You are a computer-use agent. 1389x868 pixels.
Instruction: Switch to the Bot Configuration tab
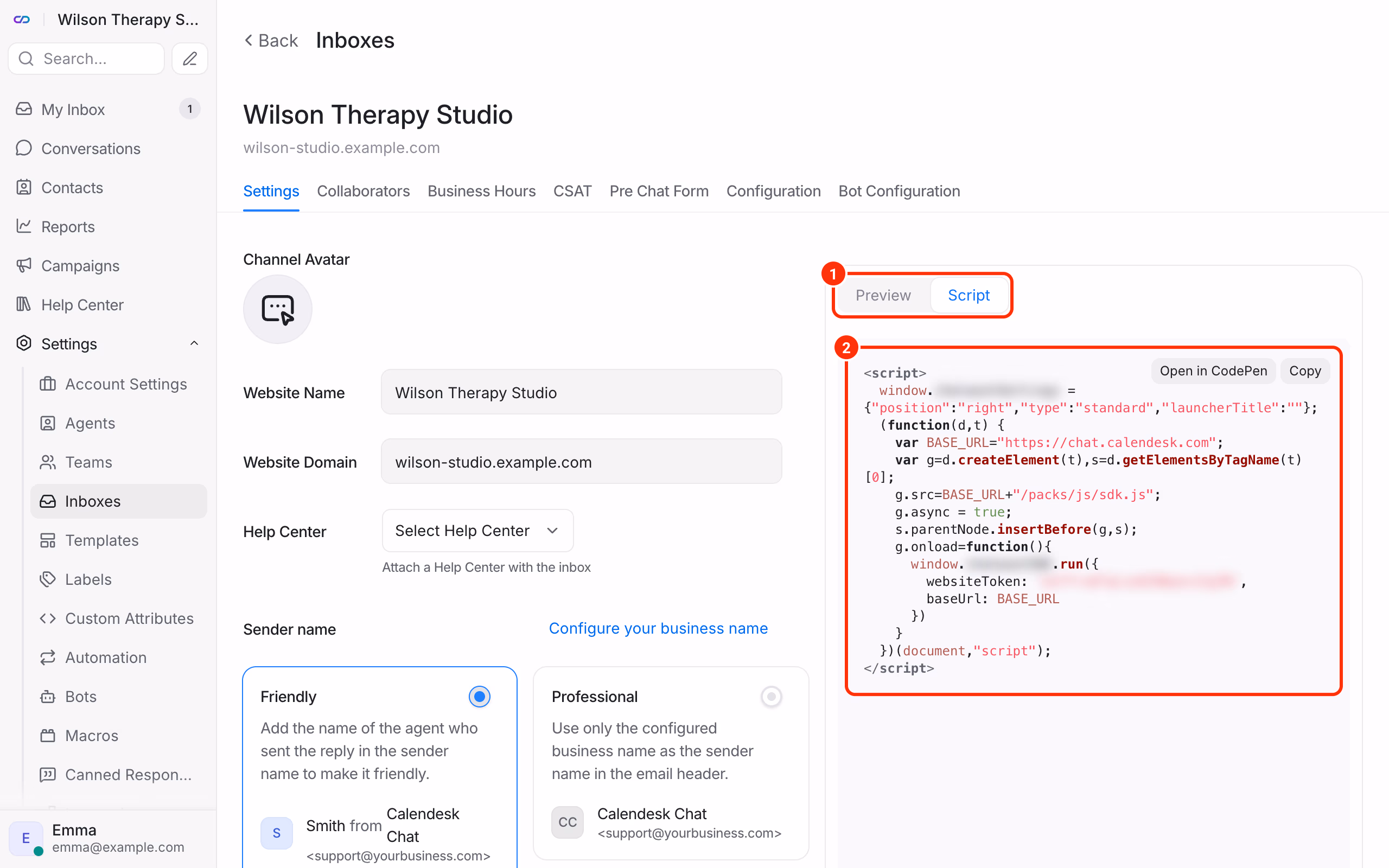pyautogui.click(x=899, y=191)
